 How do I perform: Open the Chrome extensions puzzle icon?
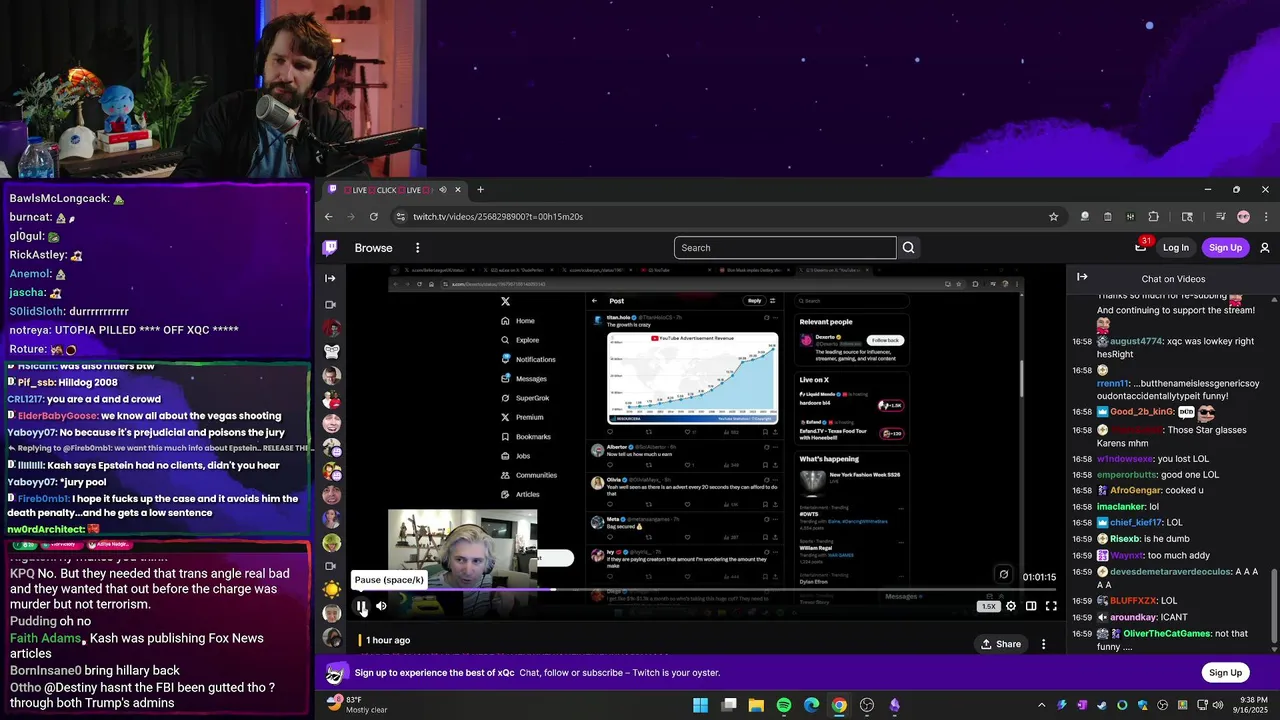tap(1153, 216)
